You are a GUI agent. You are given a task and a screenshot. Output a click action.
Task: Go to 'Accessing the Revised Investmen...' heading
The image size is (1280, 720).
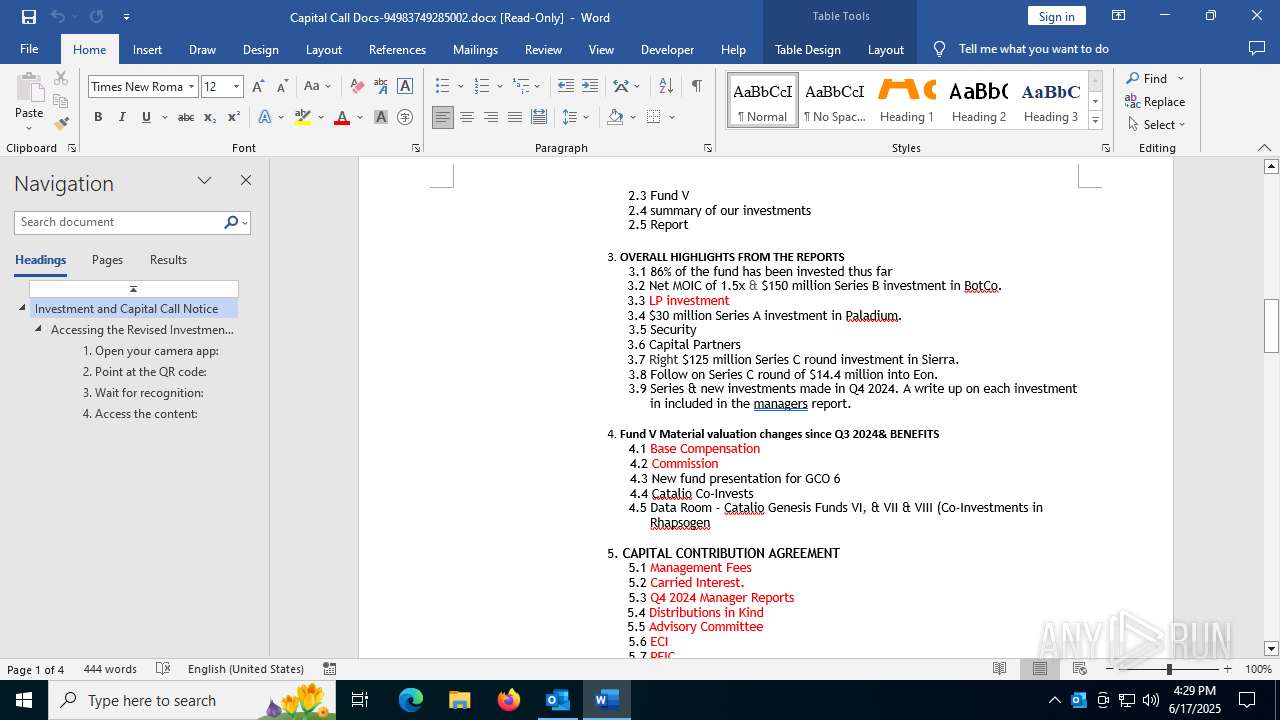142,330
